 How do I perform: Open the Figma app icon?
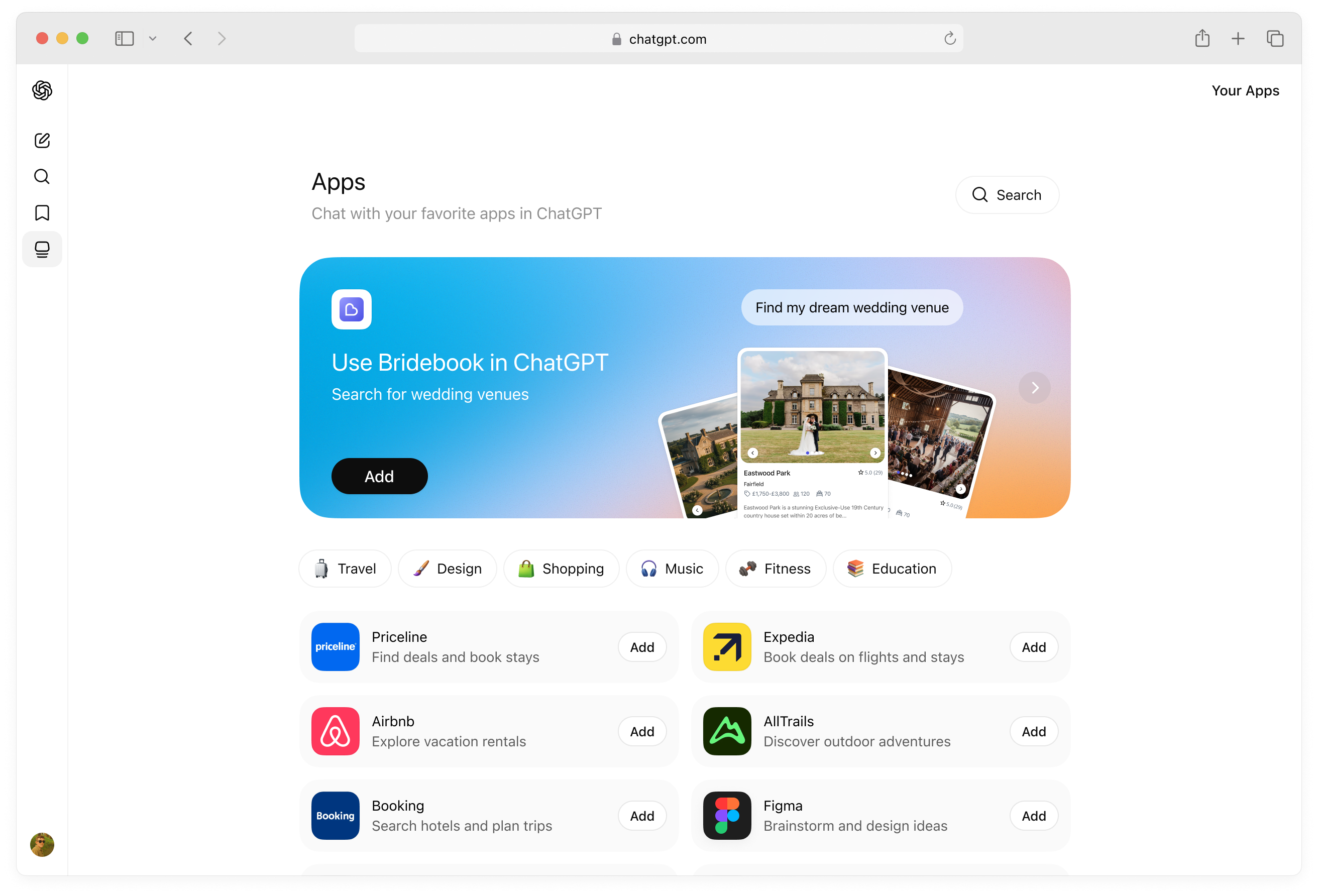726,815
